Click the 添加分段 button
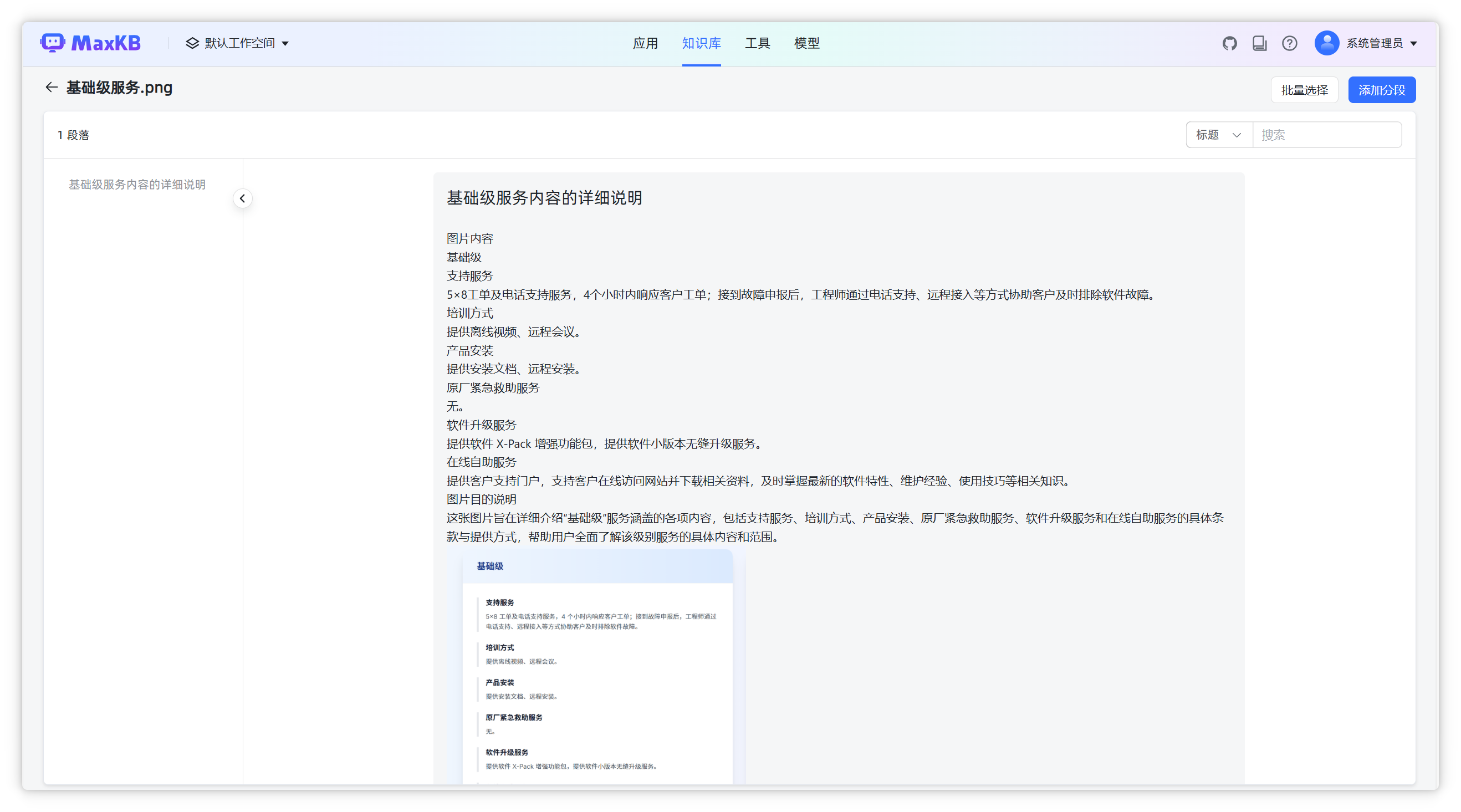1461x812 pixels. click(1382, 90)
